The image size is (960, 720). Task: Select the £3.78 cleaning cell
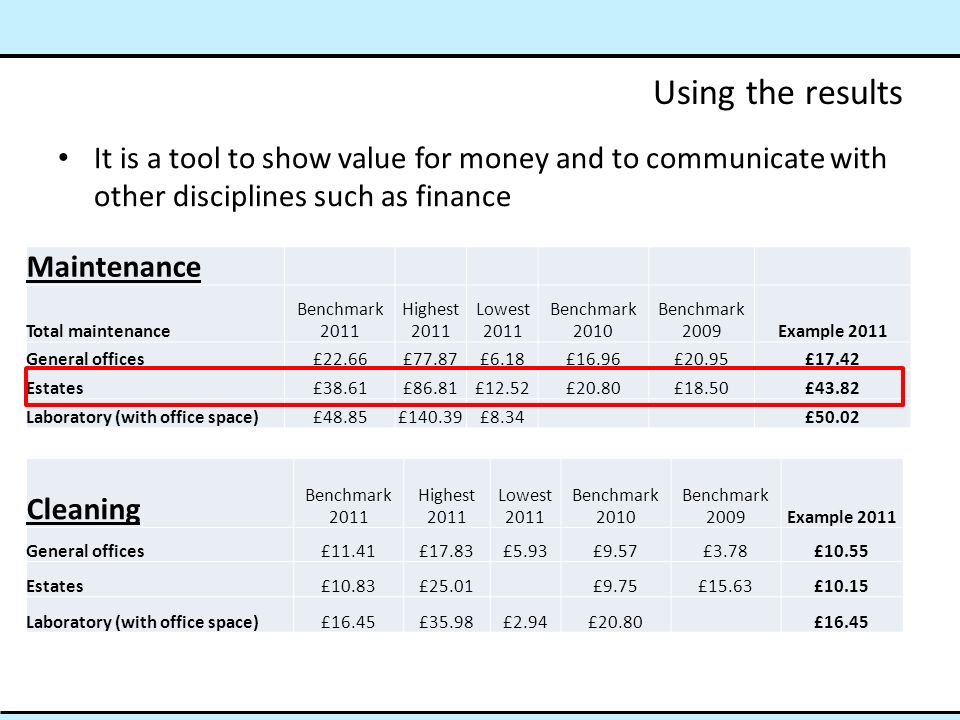(x=725, y=551)
